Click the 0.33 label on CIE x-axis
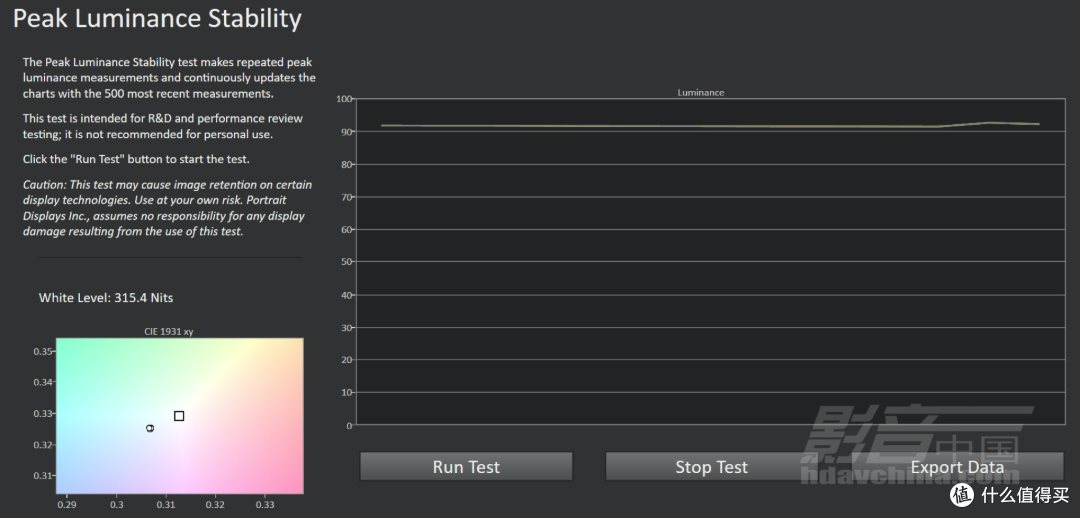 [x=264, y=505]
